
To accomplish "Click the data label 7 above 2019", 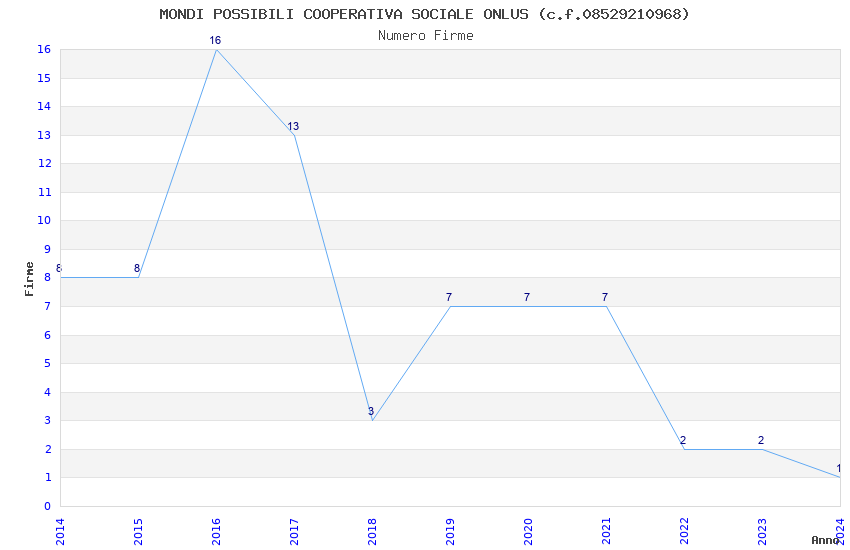I will 449,297.
